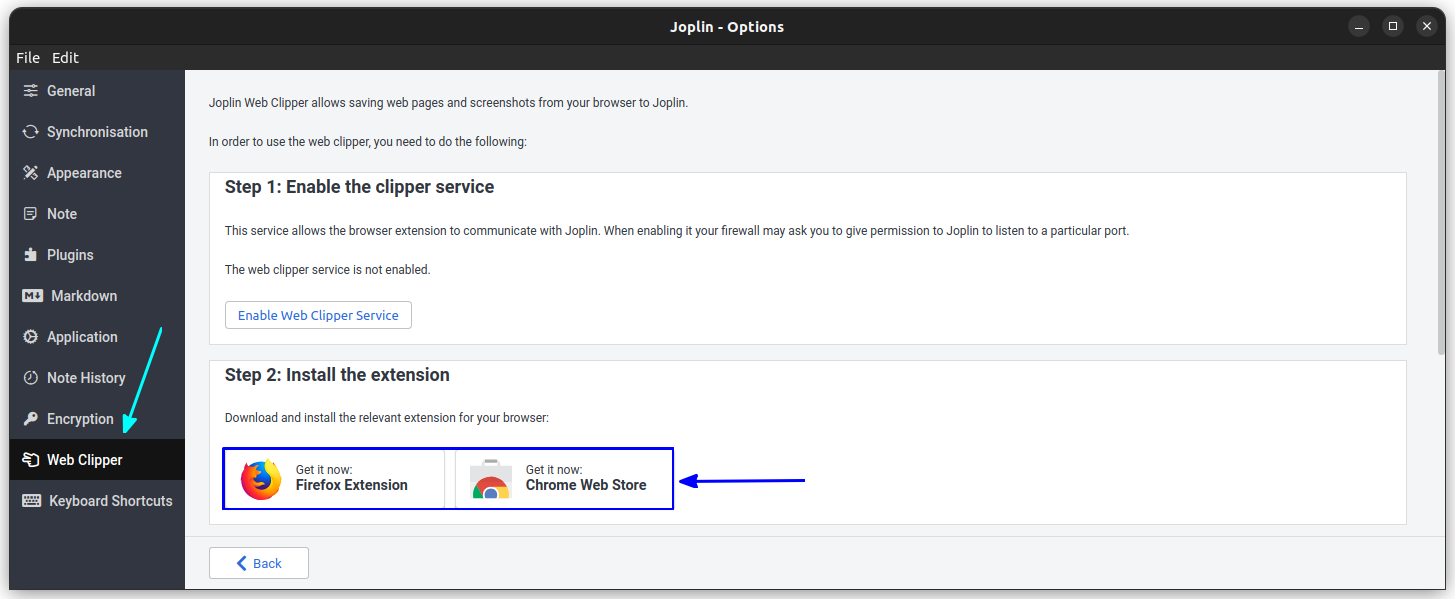This screenshot has height=599, width=1455.
Task: Click the Markdown settings icon
Action: coord(30,295)
